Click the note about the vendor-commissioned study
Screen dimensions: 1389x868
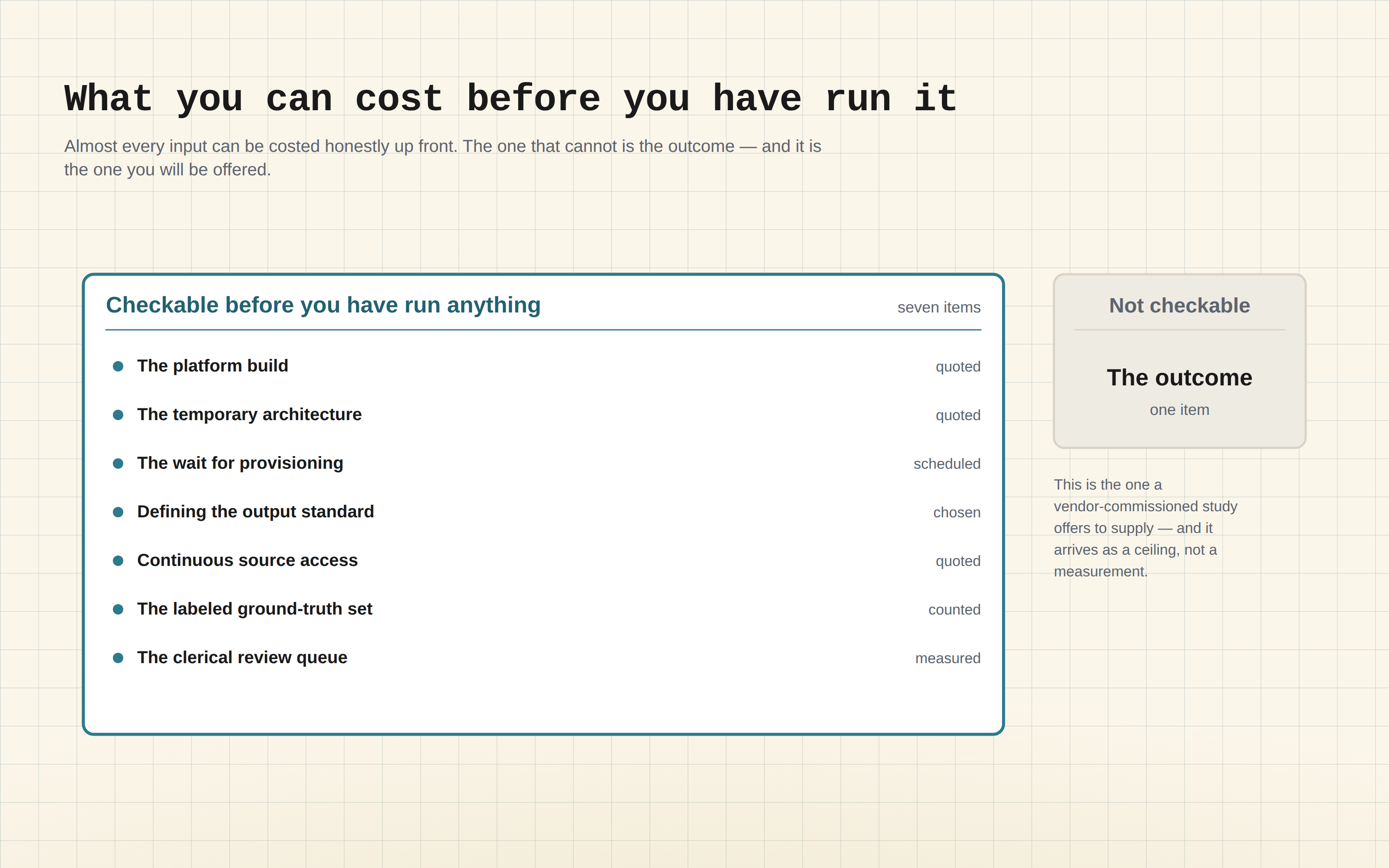point(1145,528)
